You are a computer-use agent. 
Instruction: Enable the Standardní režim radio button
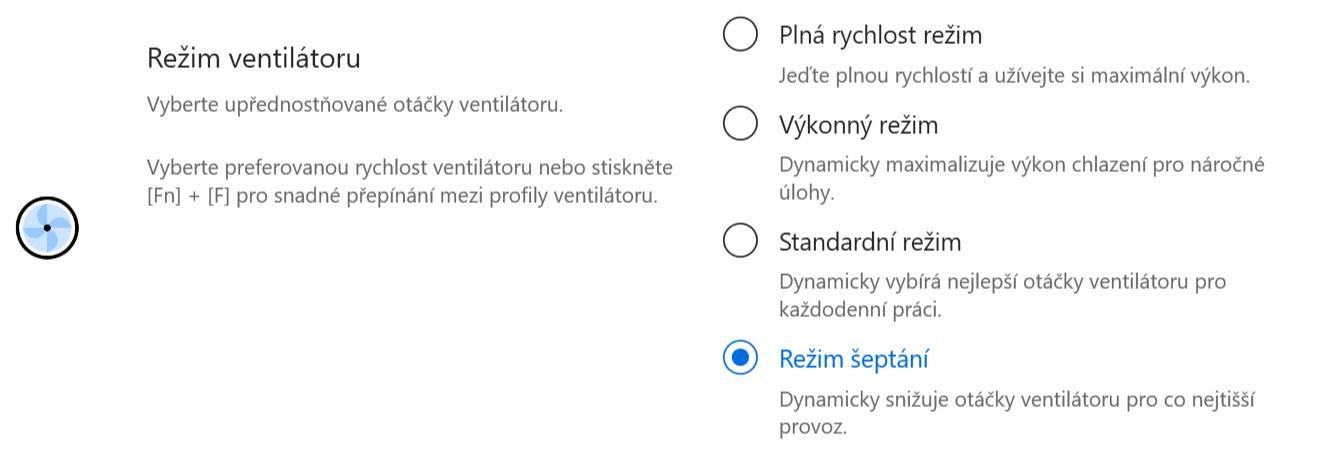[740, 241]
